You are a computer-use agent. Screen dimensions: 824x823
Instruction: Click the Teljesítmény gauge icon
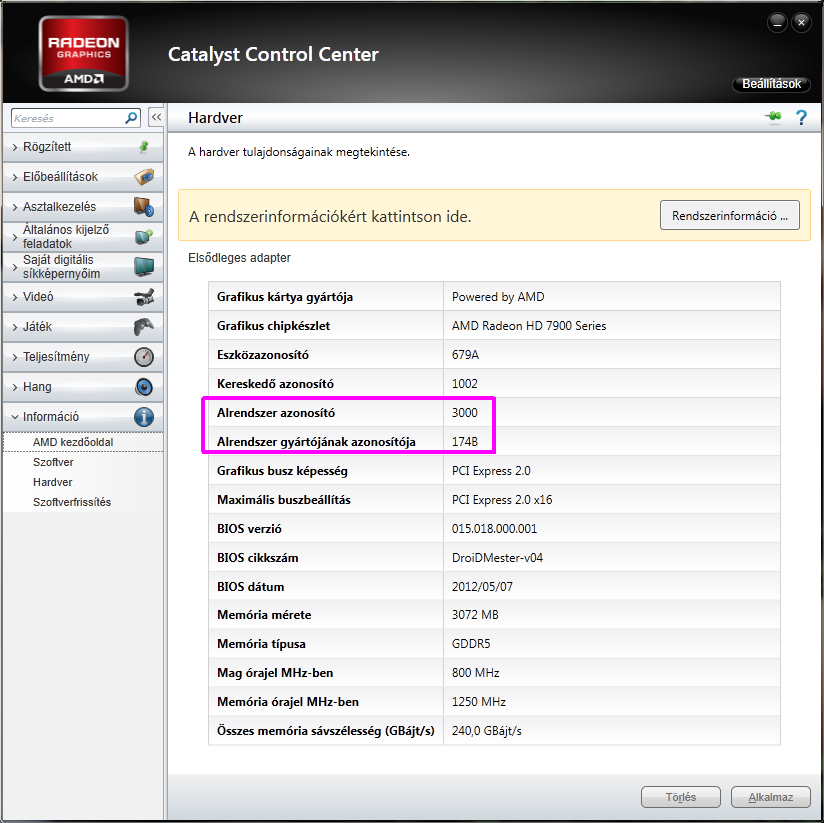click(x=143, y=357)
